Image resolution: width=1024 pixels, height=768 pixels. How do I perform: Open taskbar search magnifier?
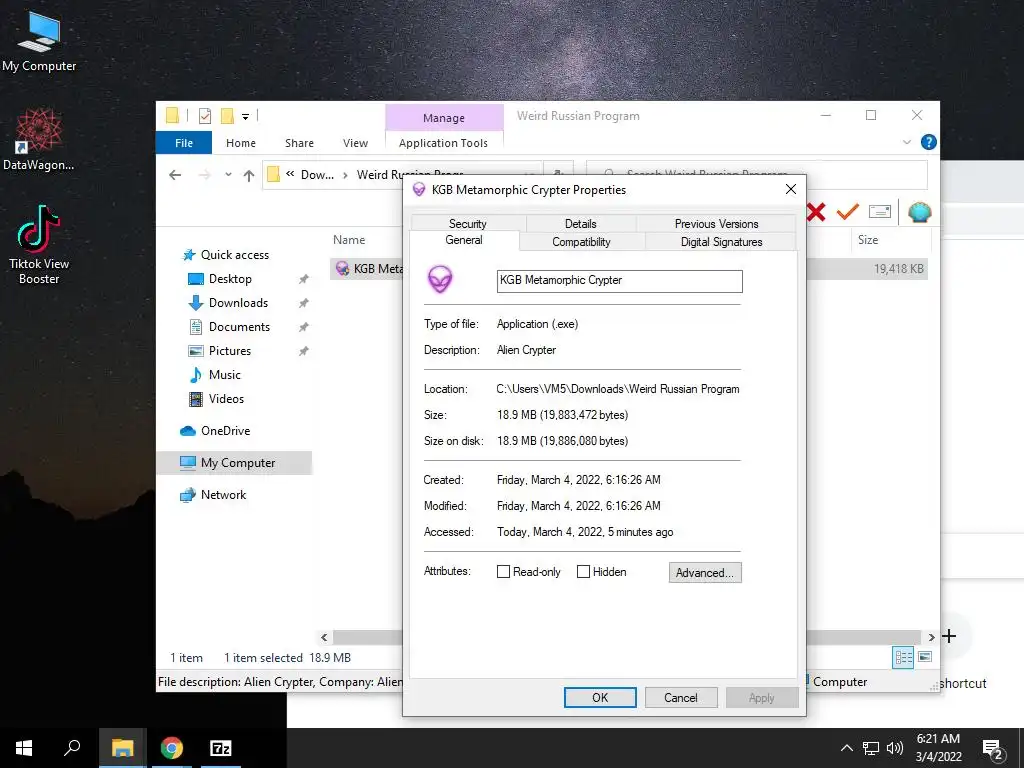coord(72,748)
